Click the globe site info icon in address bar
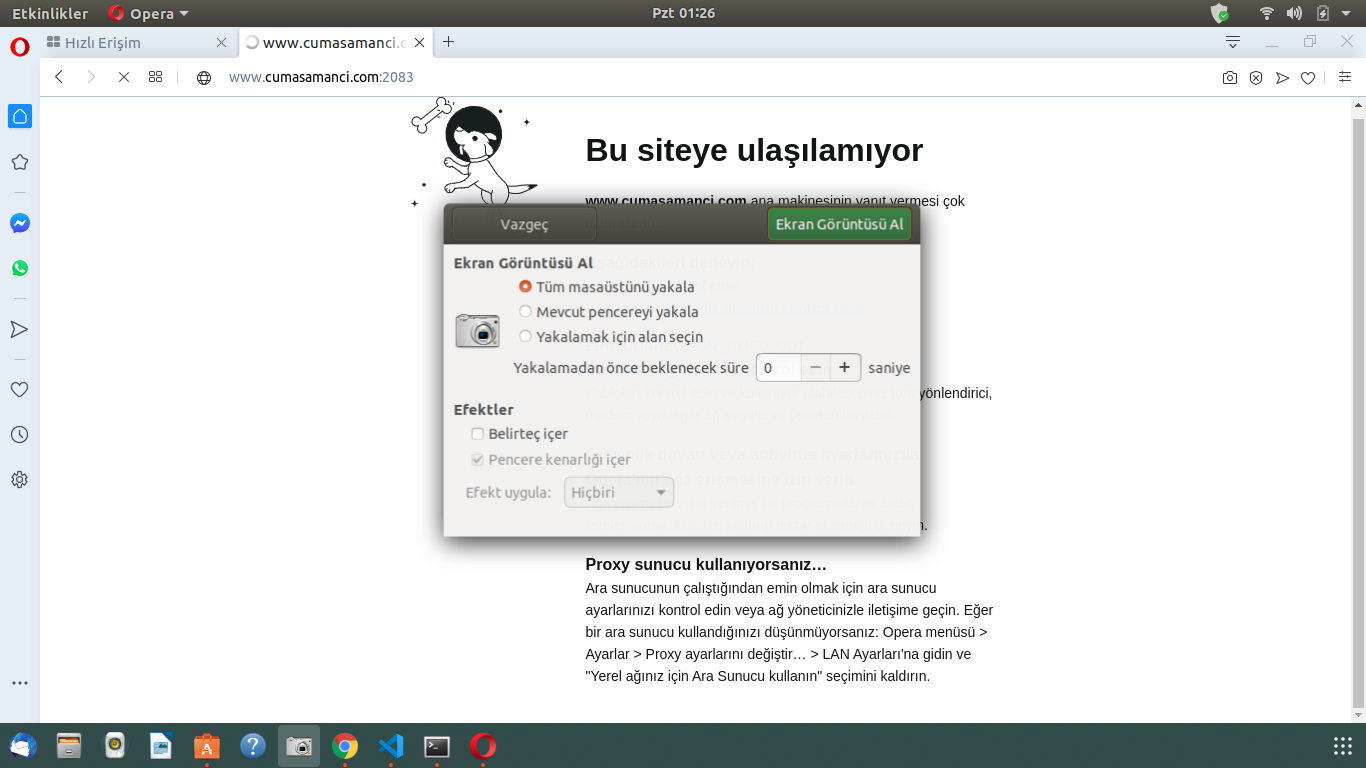This screenshot has width=1366, height=768. click(x=204, y=77)
